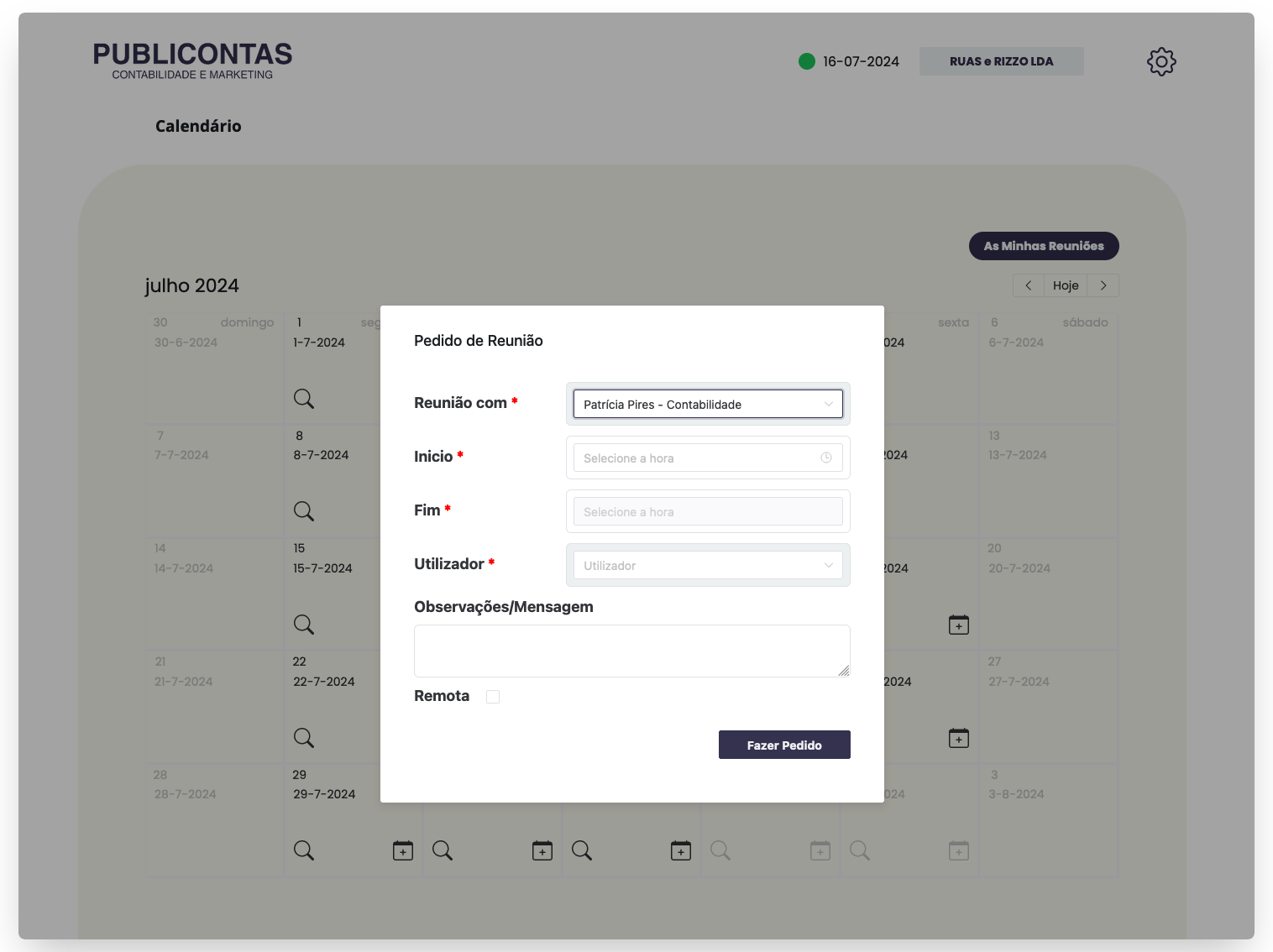Click the Observações/Mensagem text area
Image resolution: width=1273 pixels, height=952 pixels.
tap(631, 651)
